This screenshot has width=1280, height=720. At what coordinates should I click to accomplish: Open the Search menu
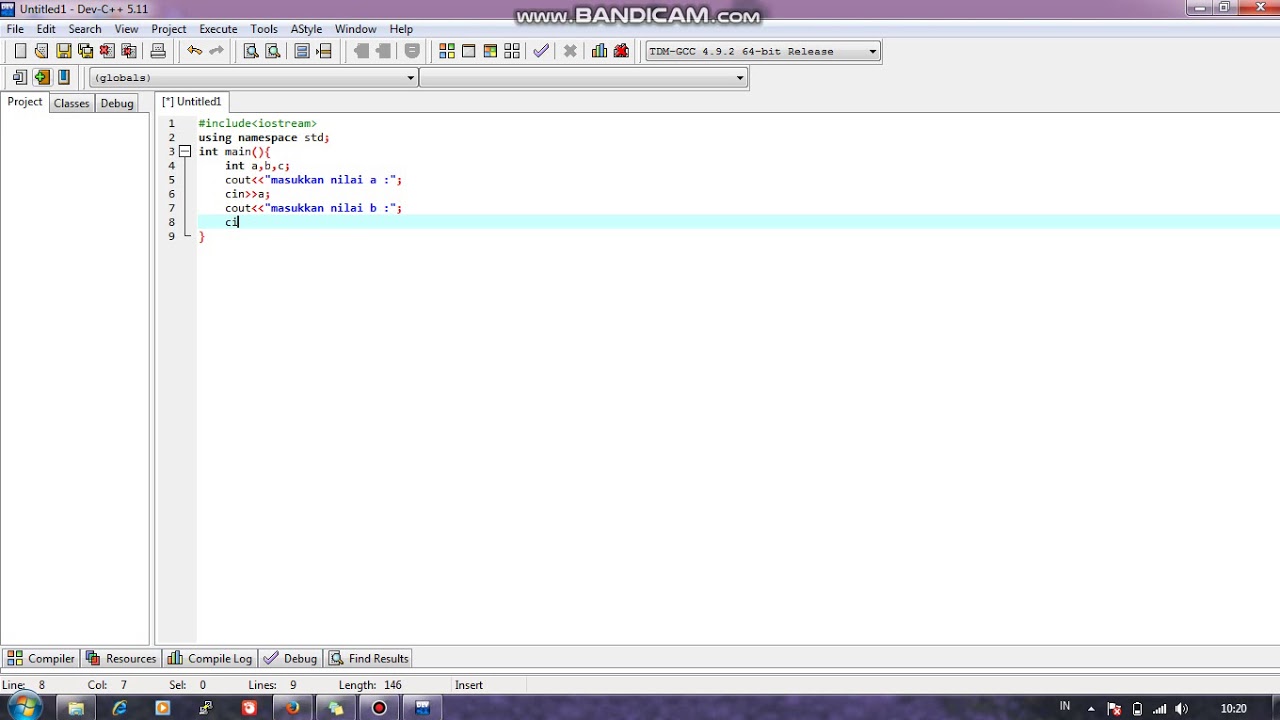tap(85, 29)
